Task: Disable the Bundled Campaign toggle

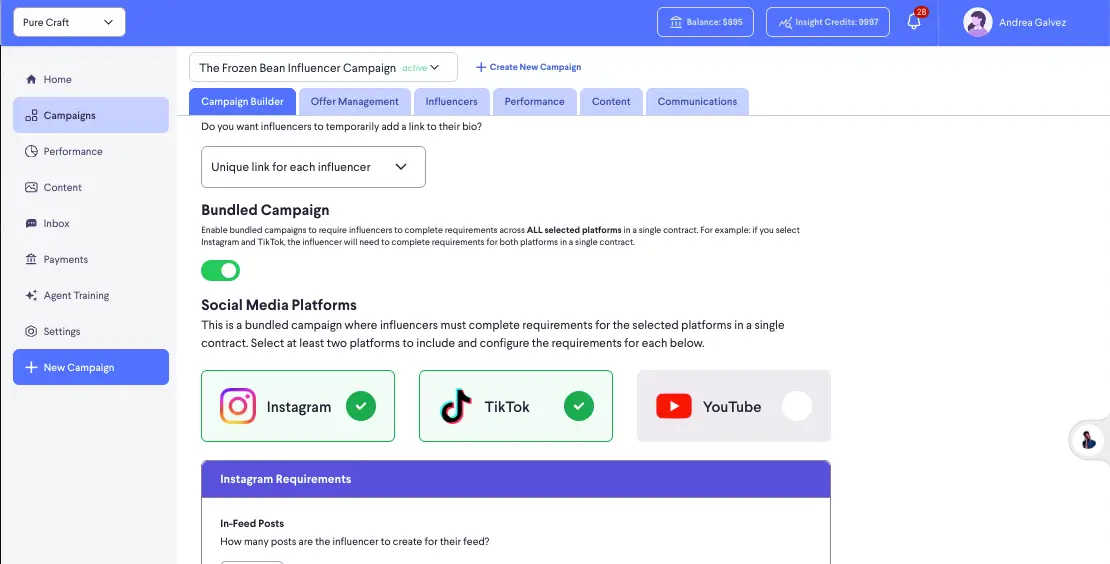Action: pyautogui.click(x=221, y=270)
